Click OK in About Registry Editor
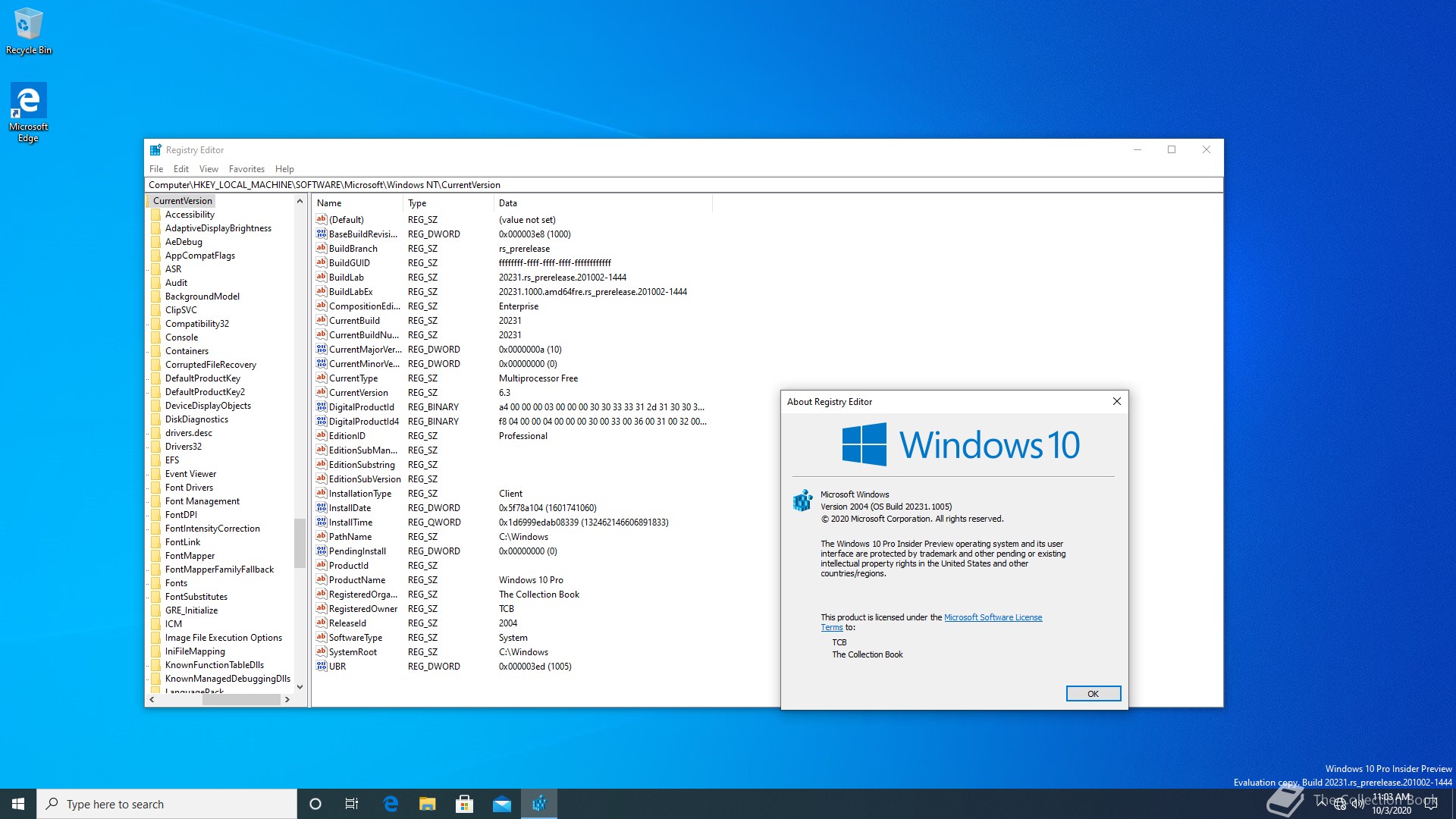Image resolution: width=1456 pixels, height=819 pixels. (1093, 694)
